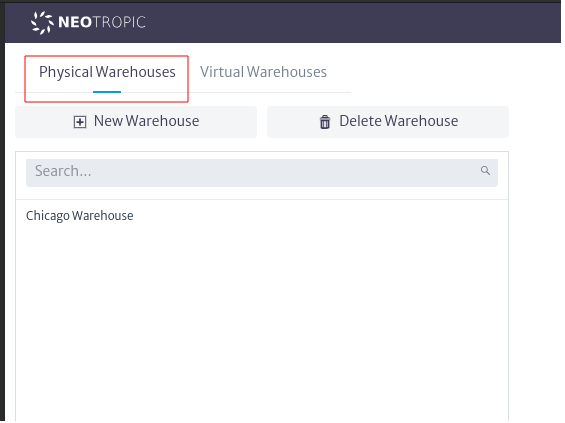Click the magnifier icon in the search box
The width and height of the screenshot is (565, 423).
(x=485, y=170)
